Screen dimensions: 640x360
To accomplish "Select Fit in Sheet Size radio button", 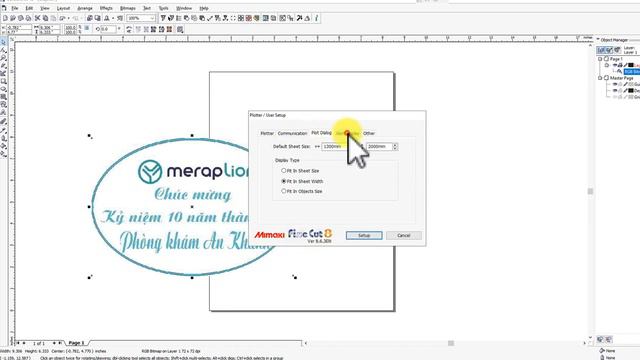I will coord(284,171).
